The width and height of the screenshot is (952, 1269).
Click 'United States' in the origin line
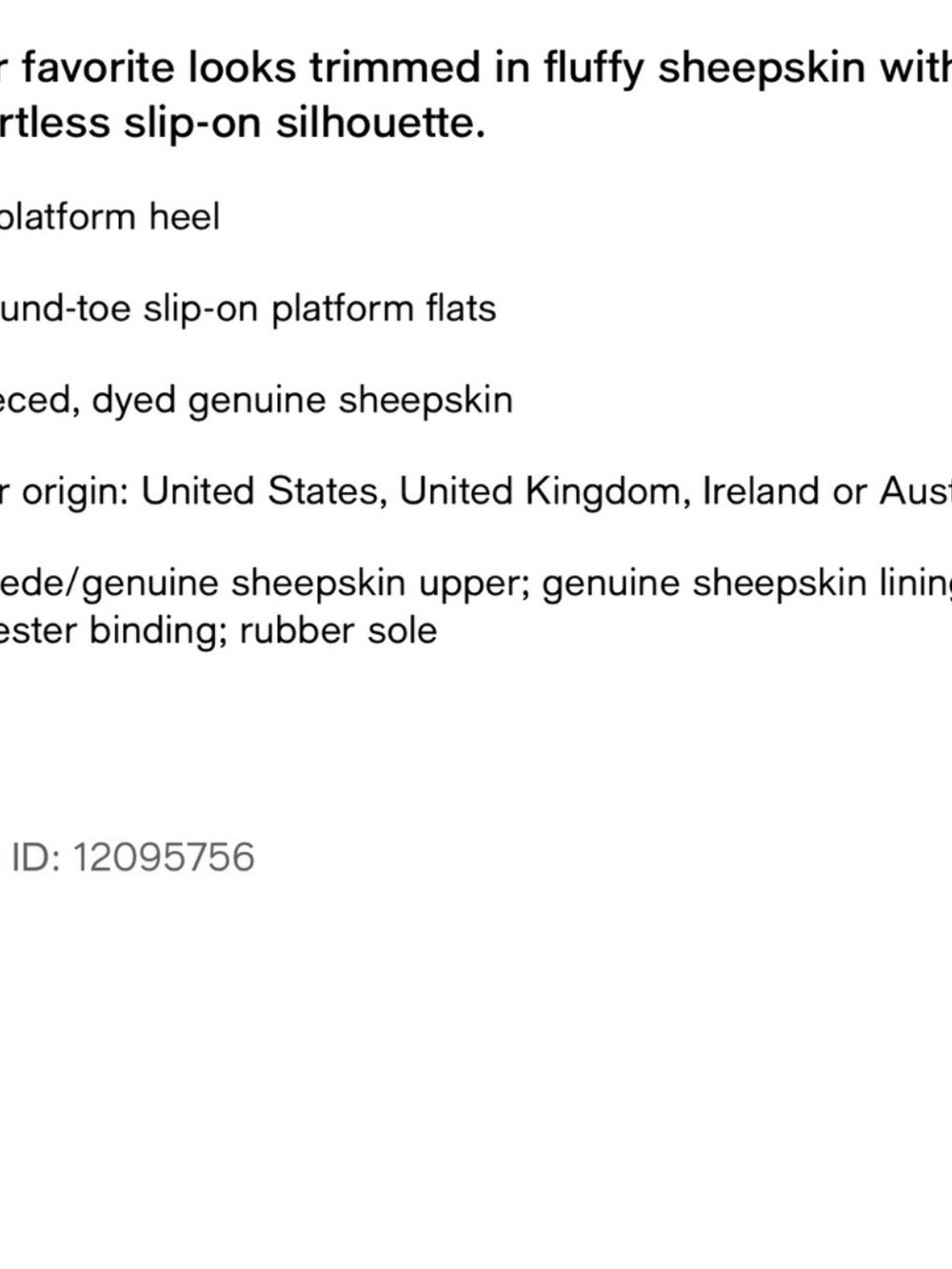coord(264,491)
